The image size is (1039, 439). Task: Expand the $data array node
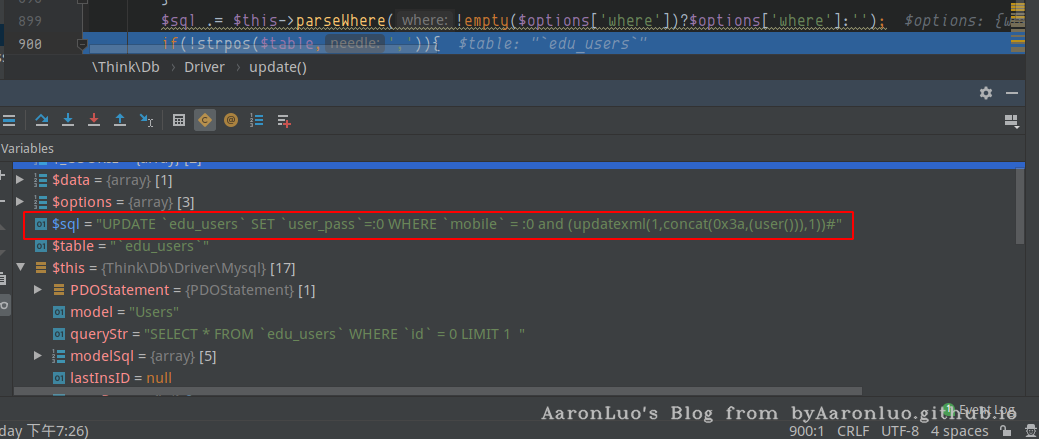click(21, 180)
